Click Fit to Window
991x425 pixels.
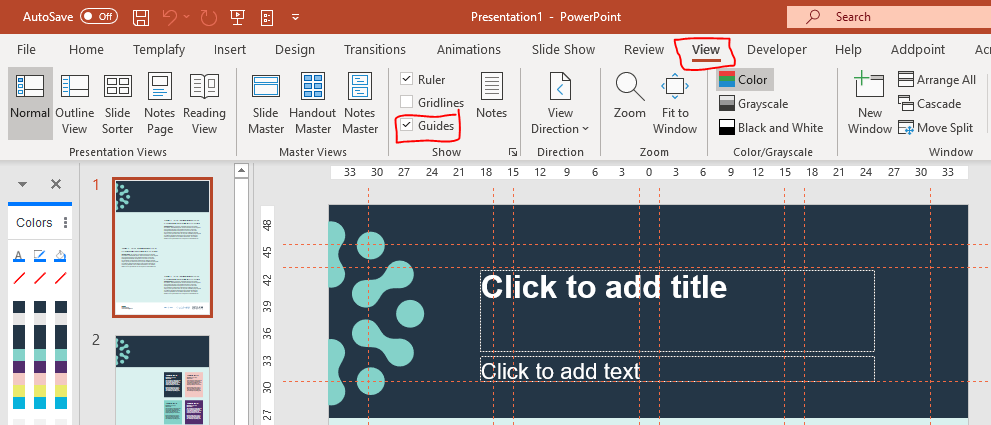(x=675, y=104)
